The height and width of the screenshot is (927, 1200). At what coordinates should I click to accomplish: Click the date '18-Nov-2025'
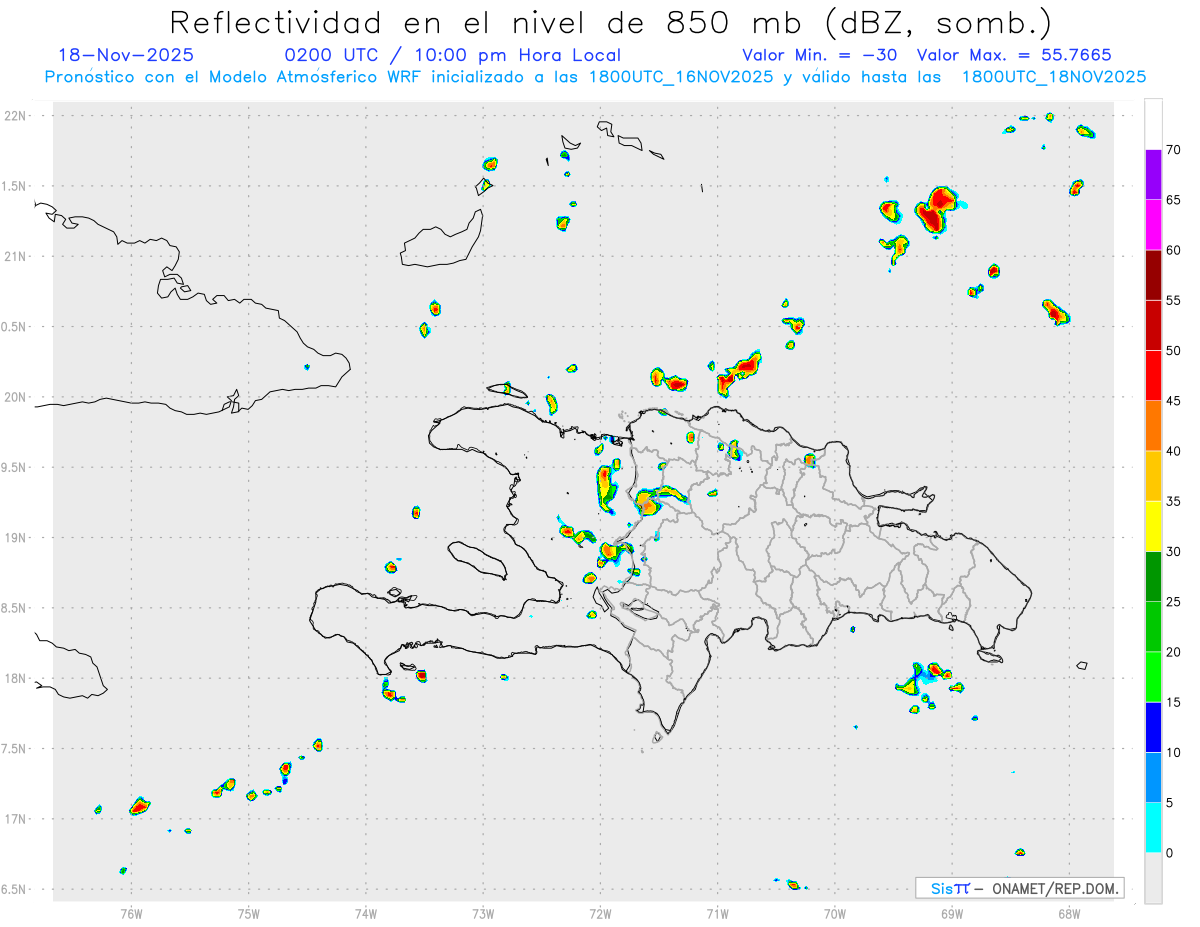click(x=126, y=56)
